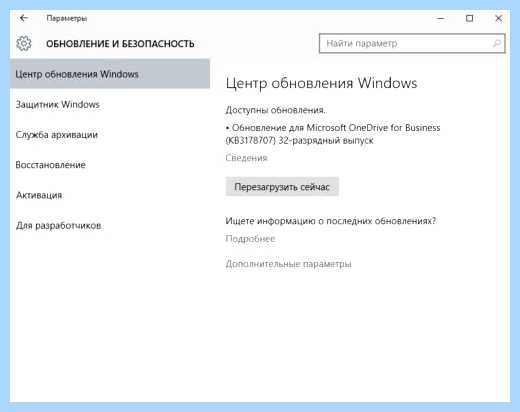
Task: Click the 'Параметры' window title
Action: pos(67,18)
